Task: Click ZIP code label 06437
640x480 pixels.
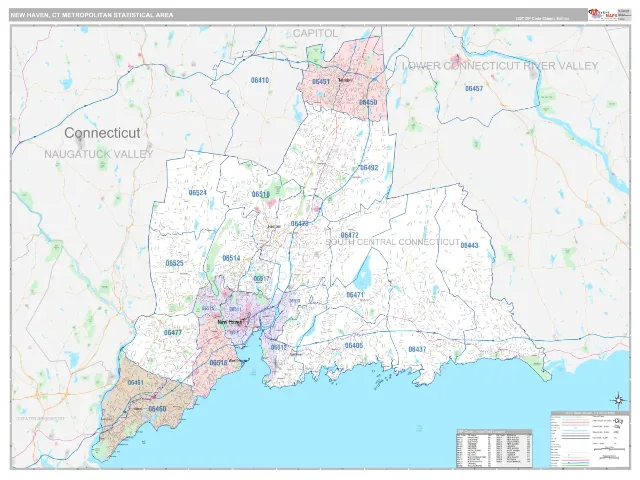Action: coord(417,349)
